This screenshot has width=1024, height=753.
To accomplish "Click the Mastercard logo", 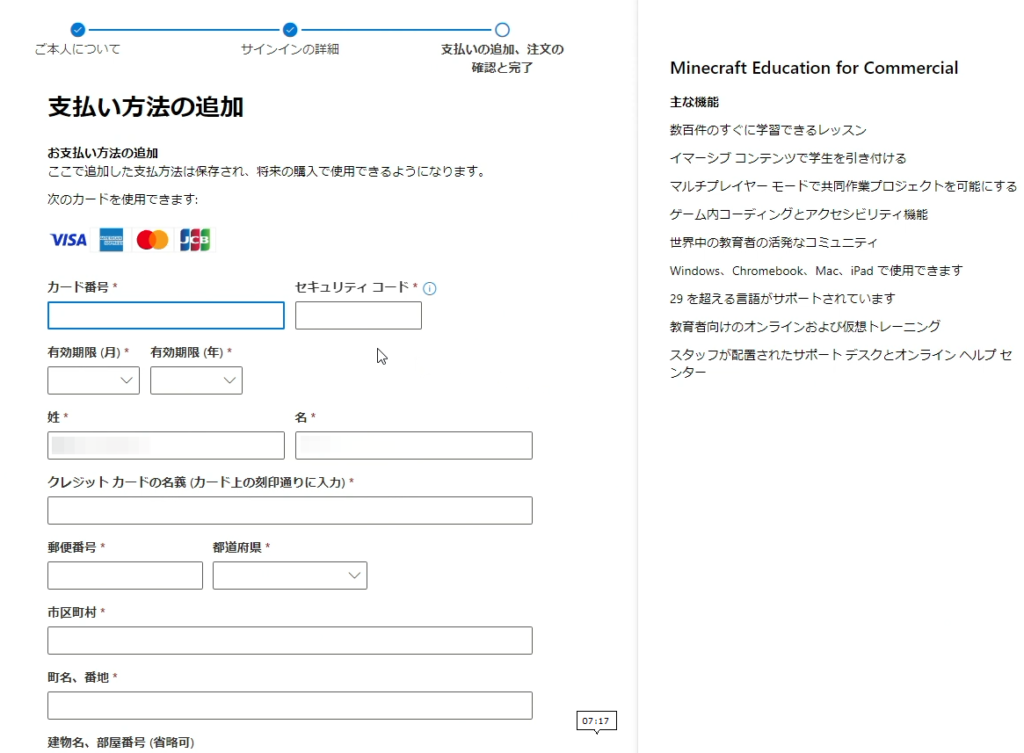I will coord(152,240).
